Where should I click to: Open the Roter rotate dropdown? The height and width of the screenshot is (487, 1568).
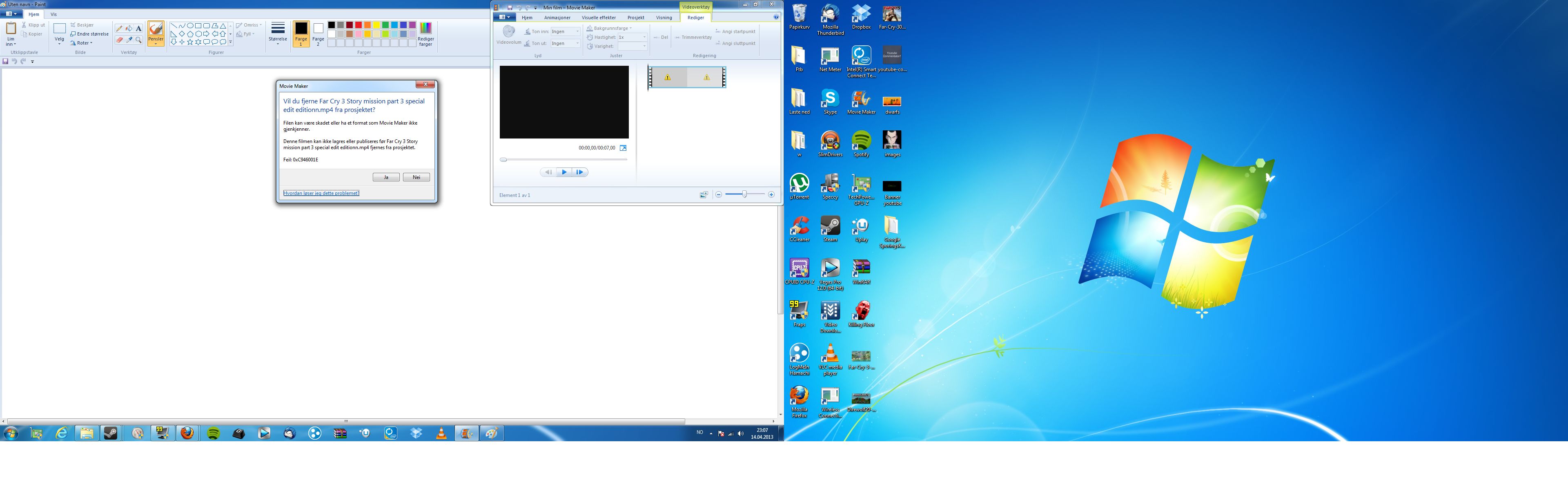82,43
